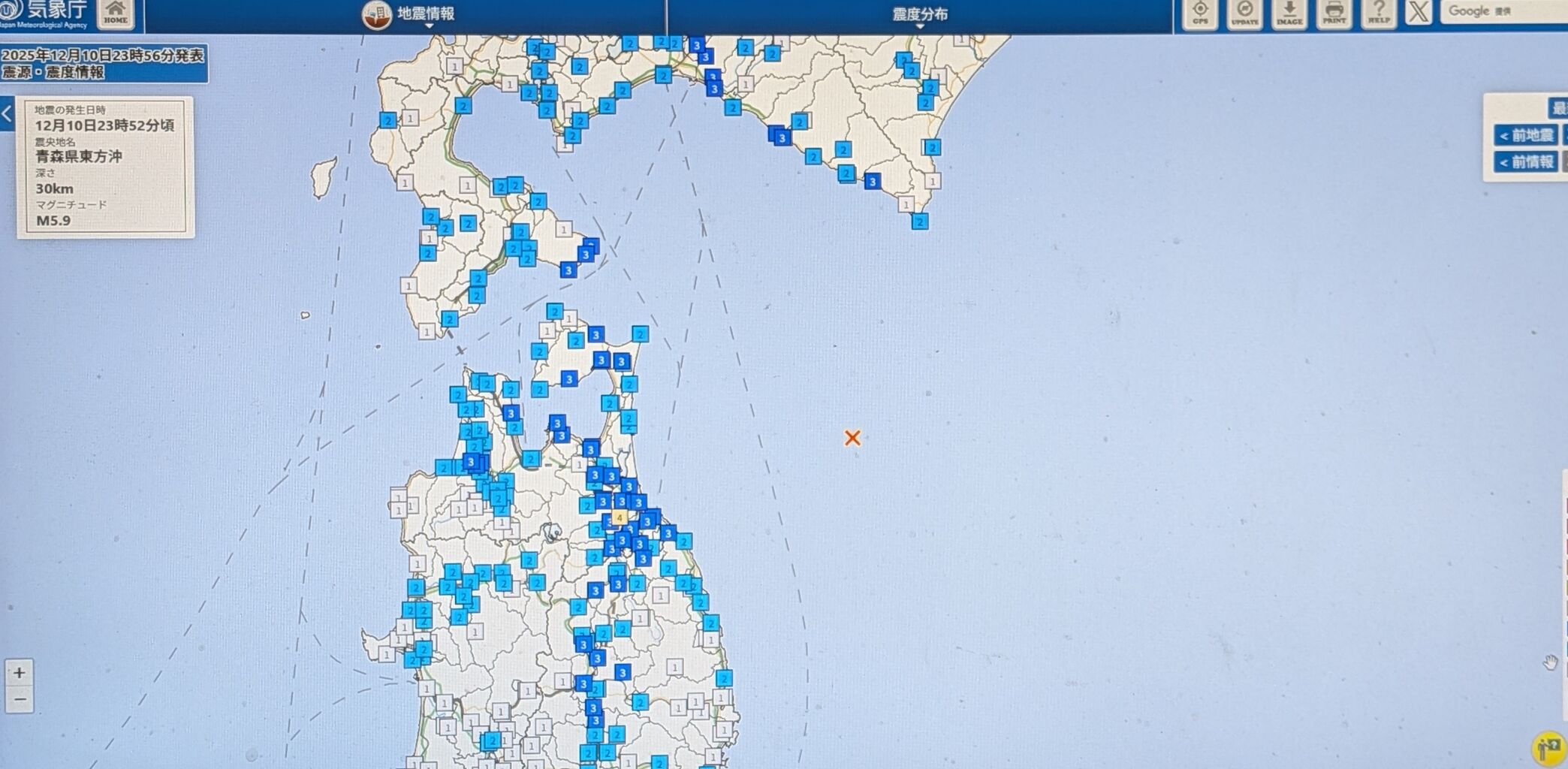
Task: Collapse the earthquake info panel arrow
Action: [x=7, y=114]
